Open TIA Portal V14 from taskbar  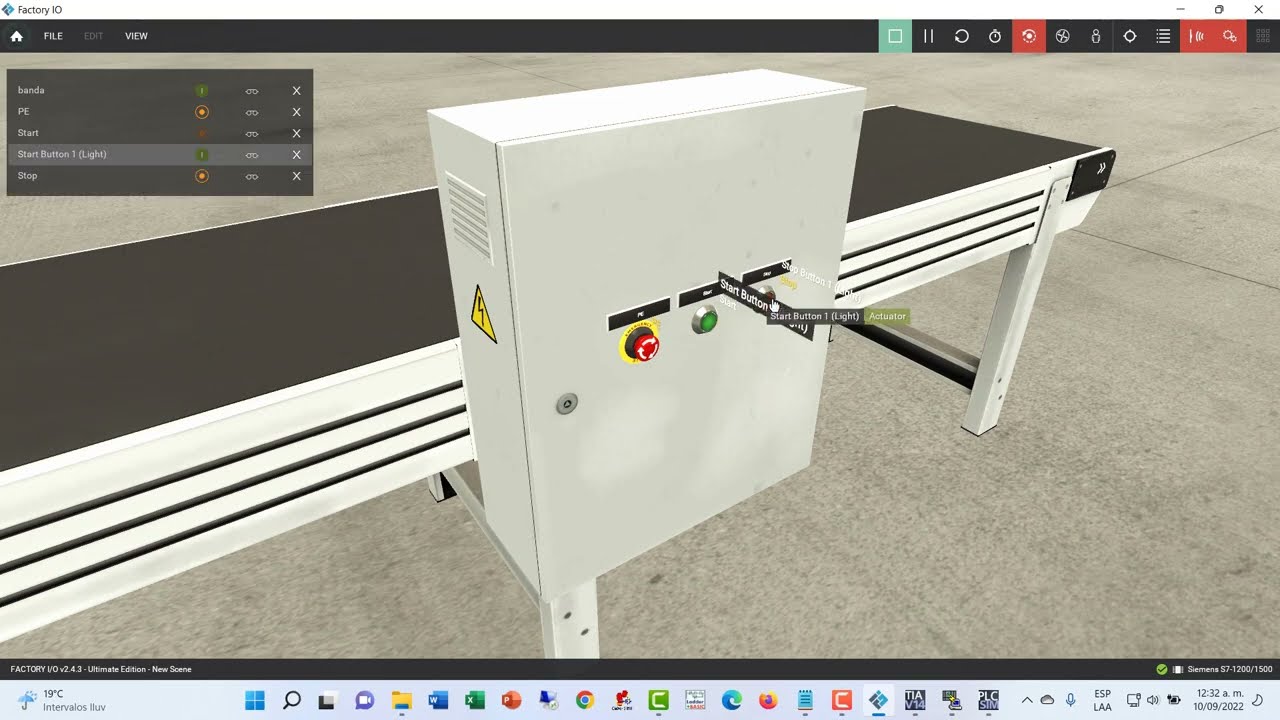tap(914, 700)
